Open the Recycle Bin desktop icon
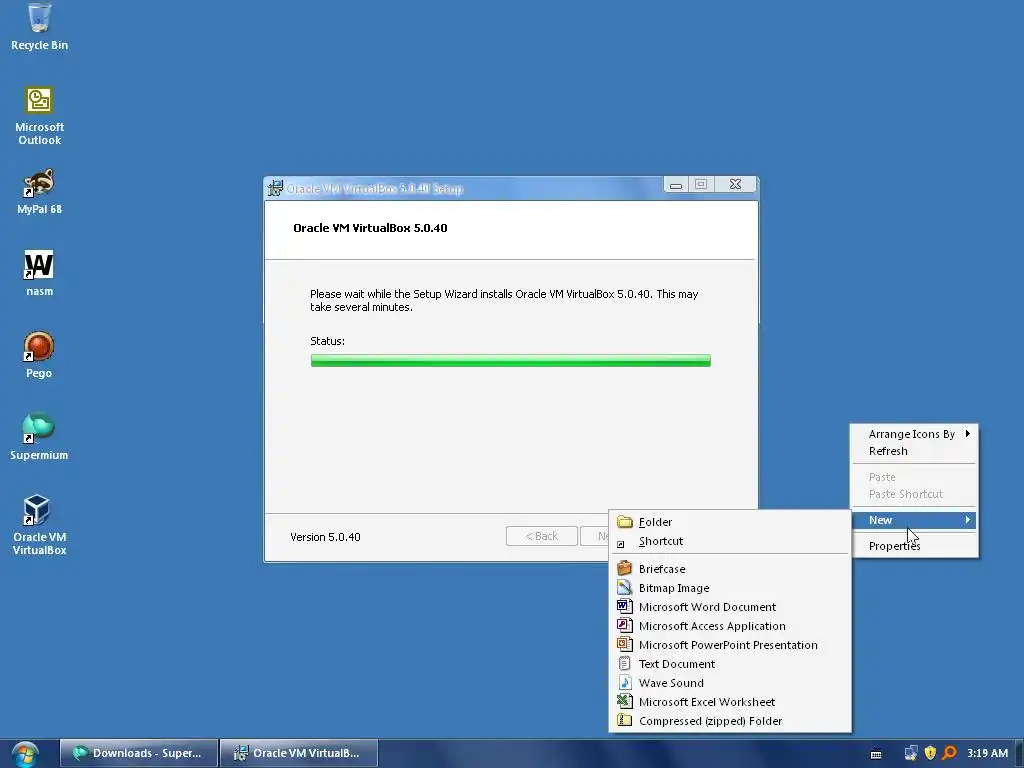 (39, 26)
